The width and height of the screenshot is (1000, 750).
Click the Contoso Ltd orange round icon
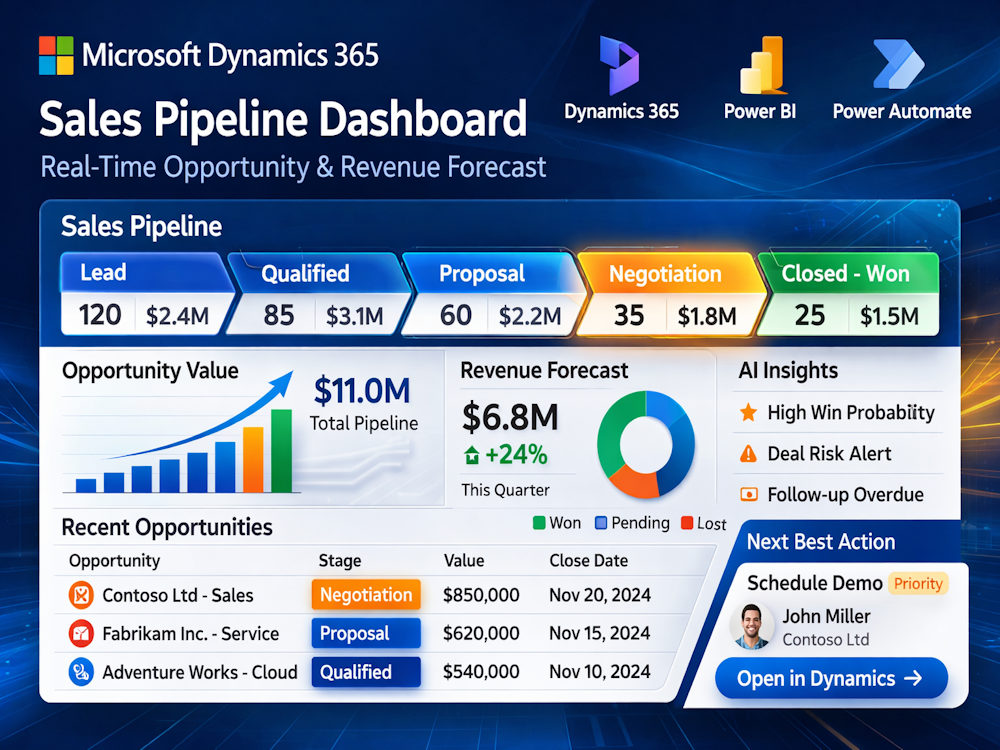point(81,595)
